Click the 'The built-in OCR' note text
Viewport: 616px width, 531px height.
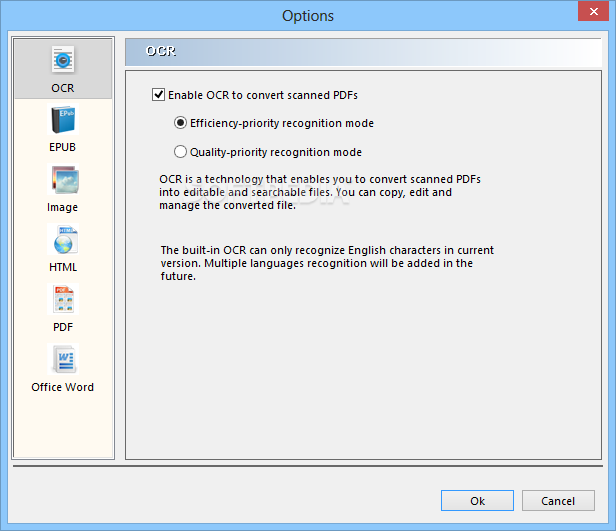[x=327, y=263]
